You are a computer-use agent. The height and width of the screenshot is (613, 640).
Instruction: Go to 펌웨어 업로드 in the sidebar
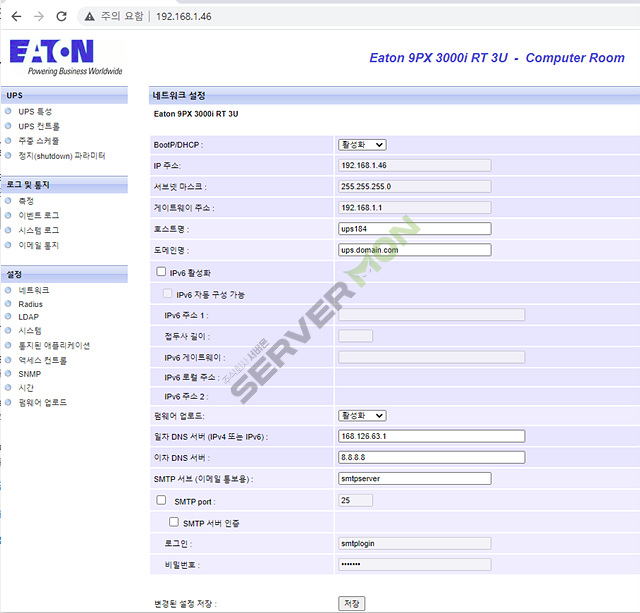[x=42, y=402]
